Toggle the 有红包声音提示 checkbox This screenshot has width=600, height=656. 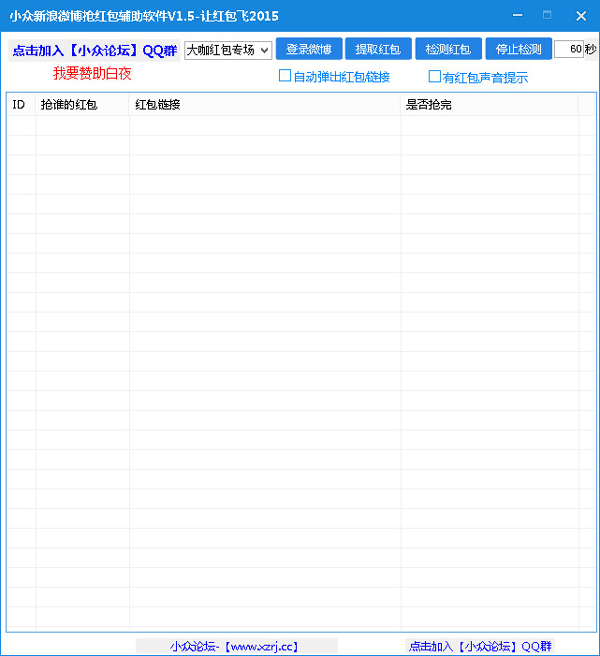click(435, 77)
